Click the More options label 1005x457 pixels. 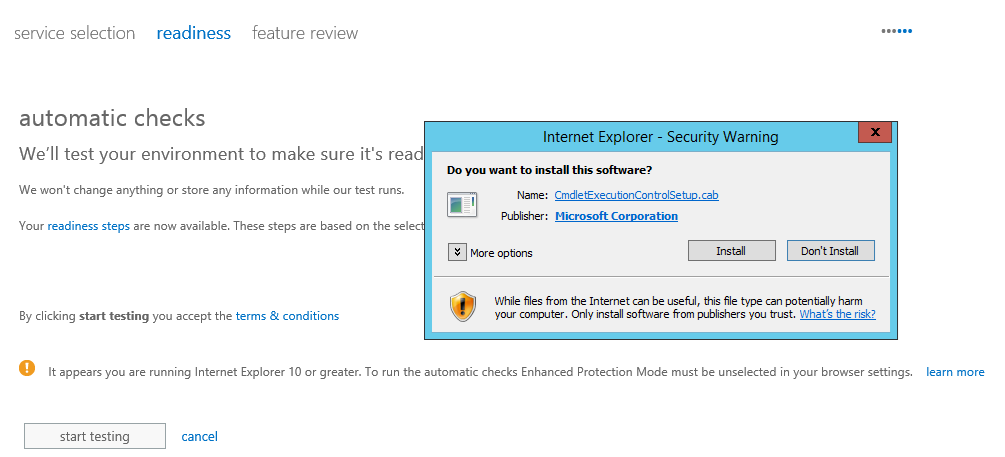pyautogui.click(x=501, y=253)
